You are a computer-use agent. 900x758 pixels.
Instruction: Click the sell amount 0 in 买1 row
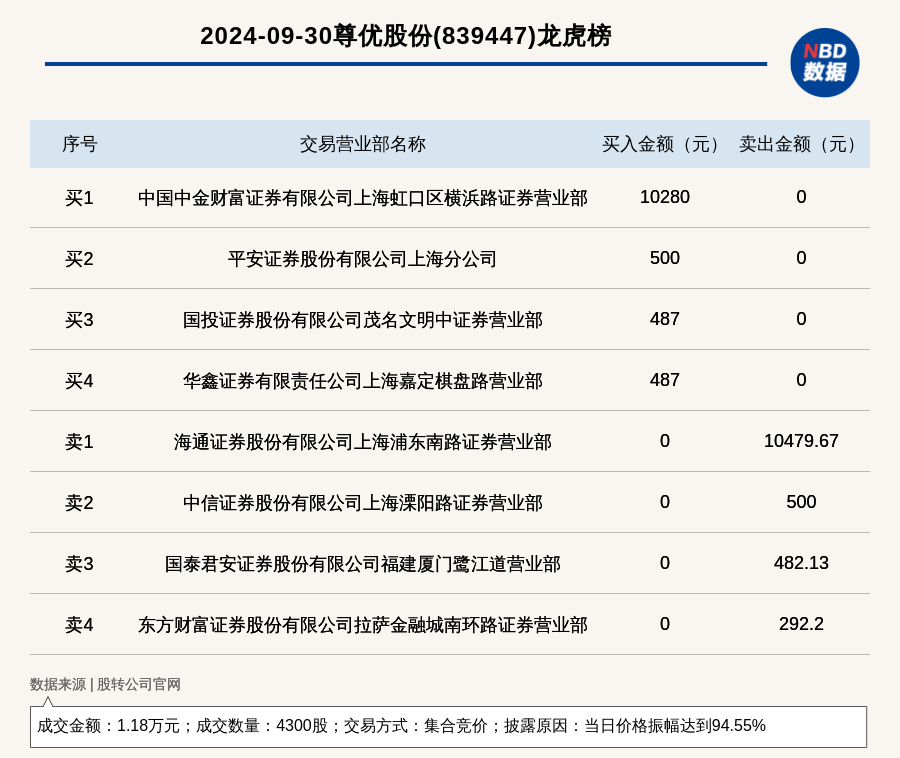pyautogui.click(x=801, y=197)
